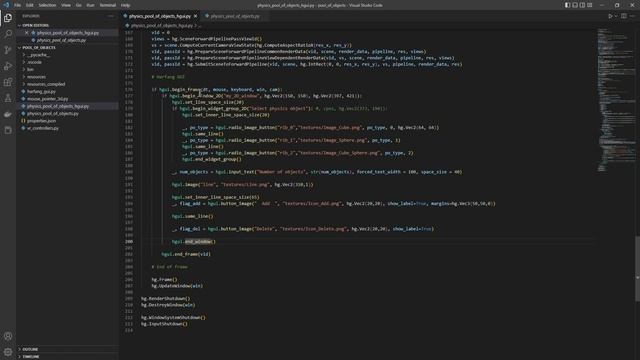Open the Extensions view

(8, 82)
